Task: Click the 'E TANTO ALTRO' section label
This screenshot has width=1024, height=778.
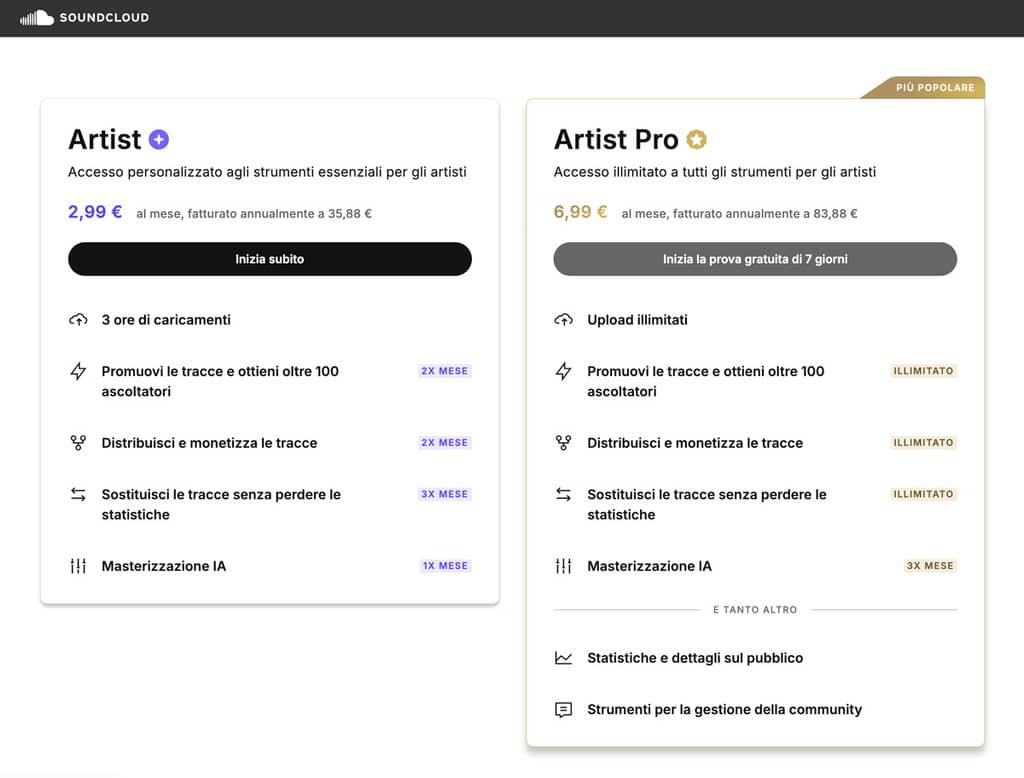Action: pyautogui.click(x=755, y=609)
